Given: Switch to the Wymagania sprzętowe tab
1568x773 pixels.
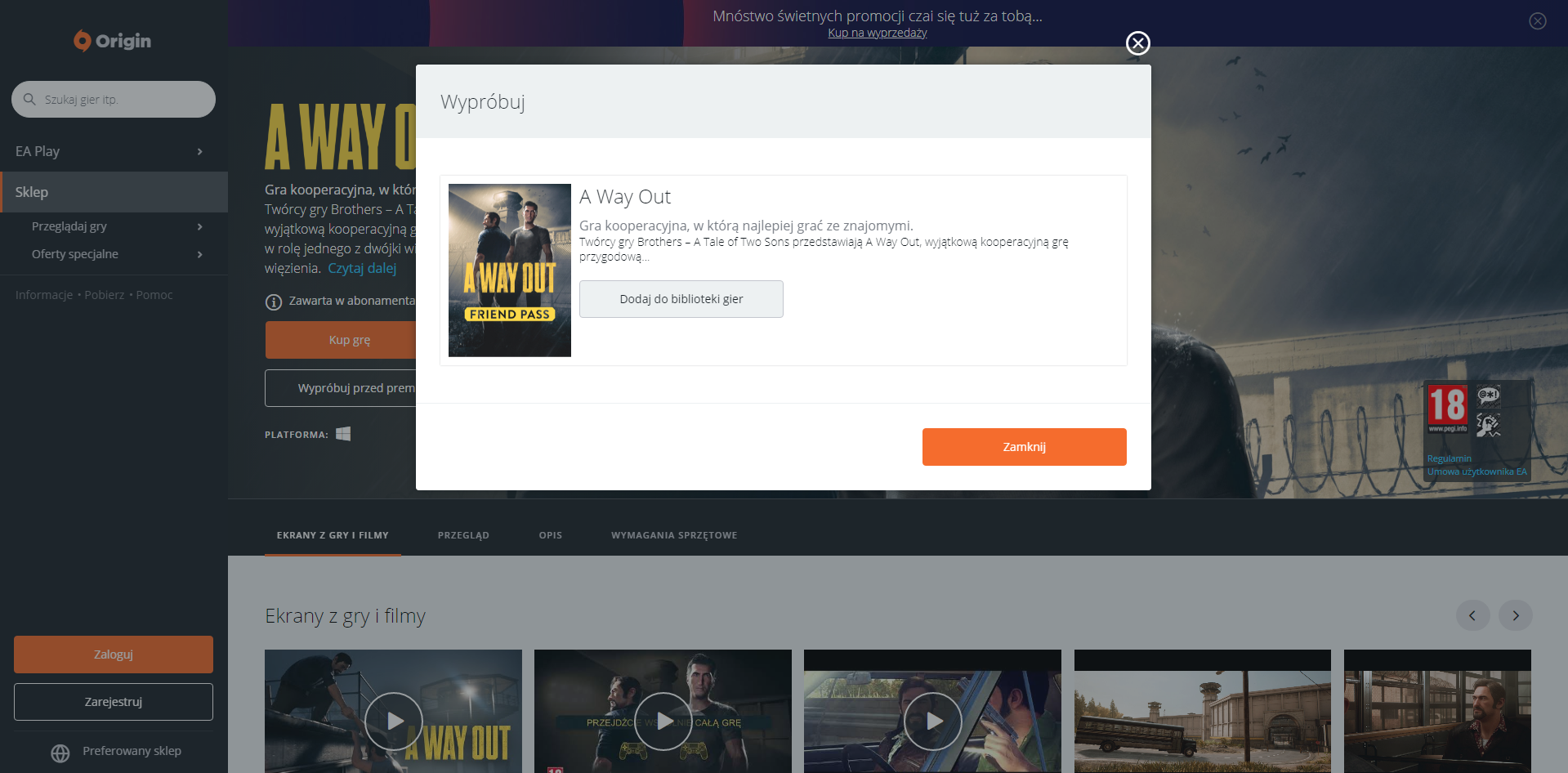Looking at the screenshot, I should pyautogui.click(x=674, y=535).
